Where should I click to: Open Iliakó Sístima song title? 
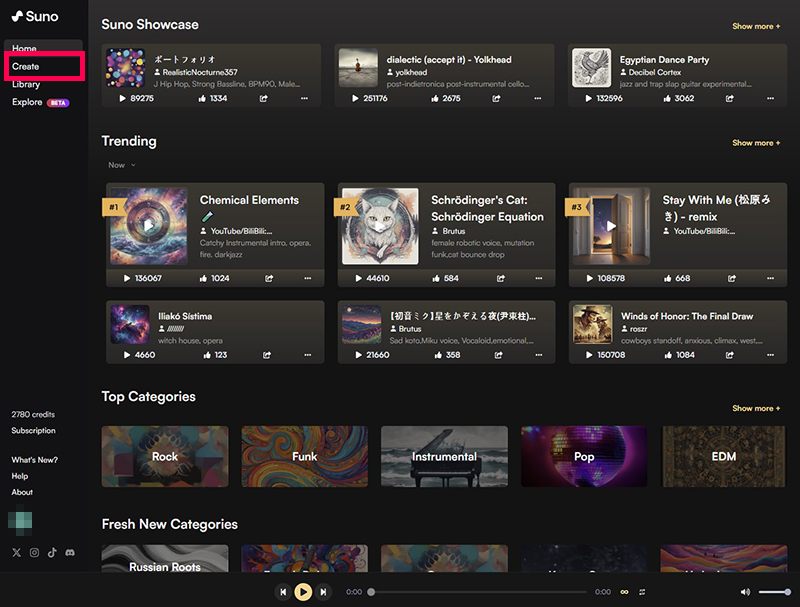click(x=185, y=317)
